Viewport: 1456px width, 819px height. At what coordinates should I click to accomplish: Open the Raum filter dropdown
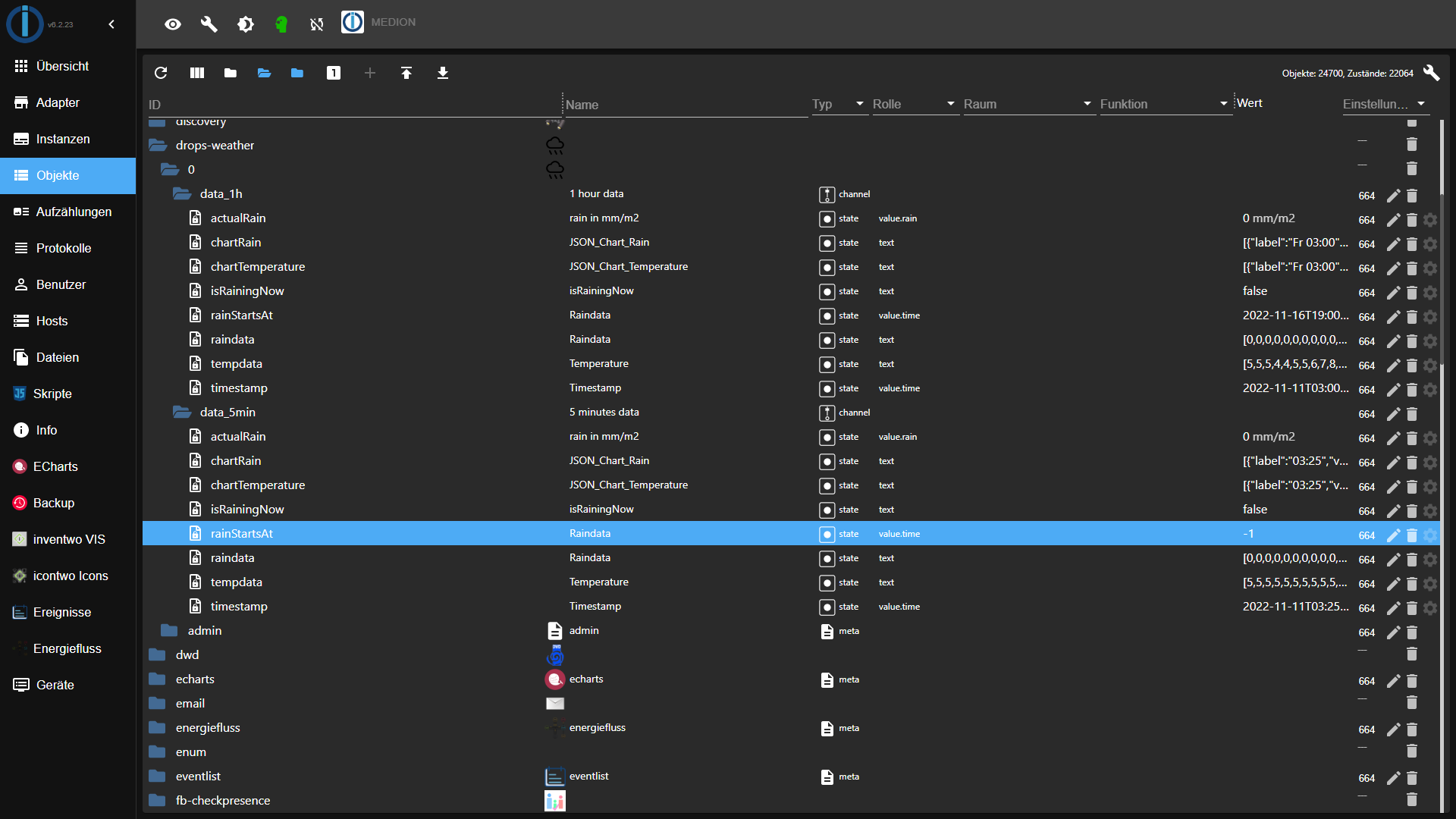1029,104
